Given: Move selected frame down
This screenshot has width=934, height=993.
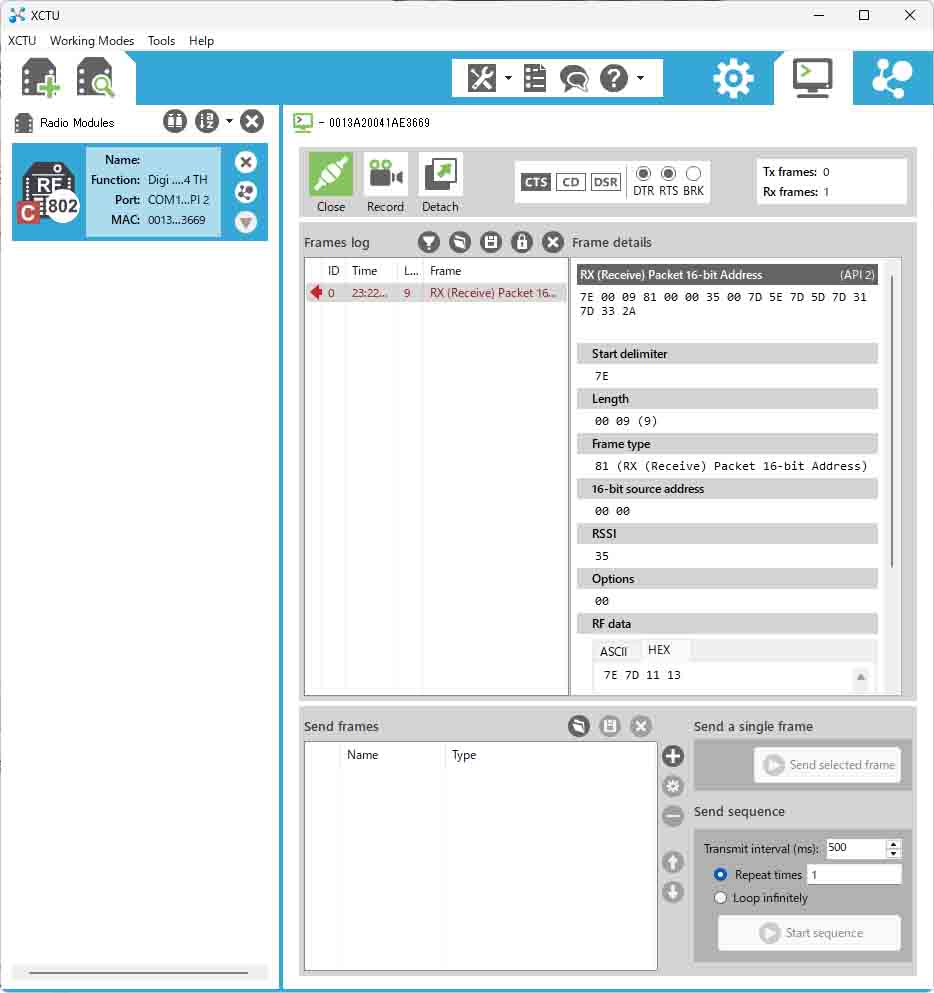Looking at the screenshot, I should point(672,892).
